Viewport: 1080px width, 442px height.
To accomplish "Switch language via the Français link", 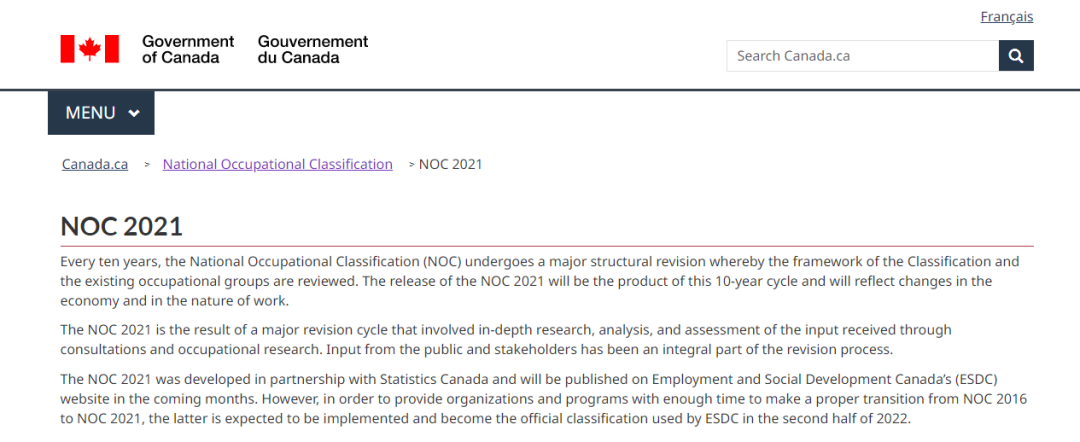I will pyautogui.click(x=1006, y=17).
